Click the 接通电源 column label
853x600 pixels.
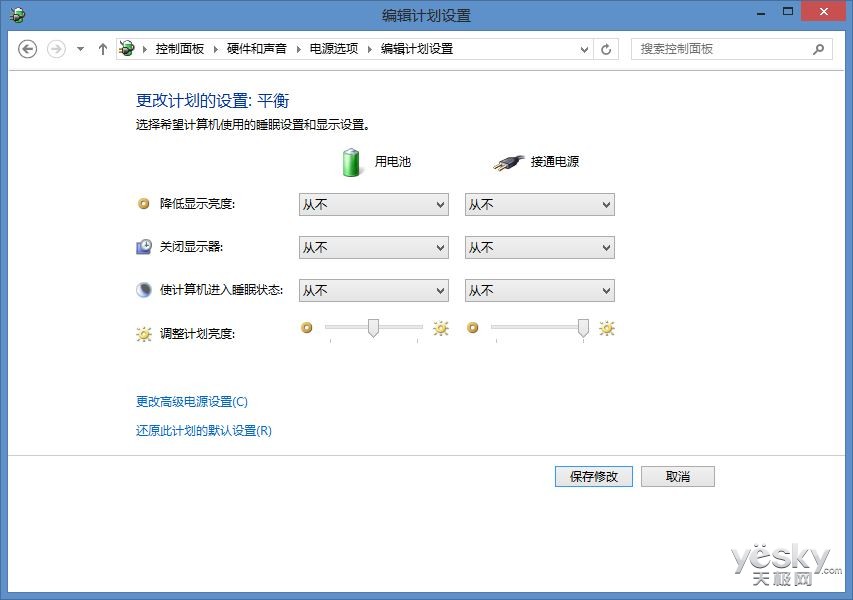(x=554, y=162)
